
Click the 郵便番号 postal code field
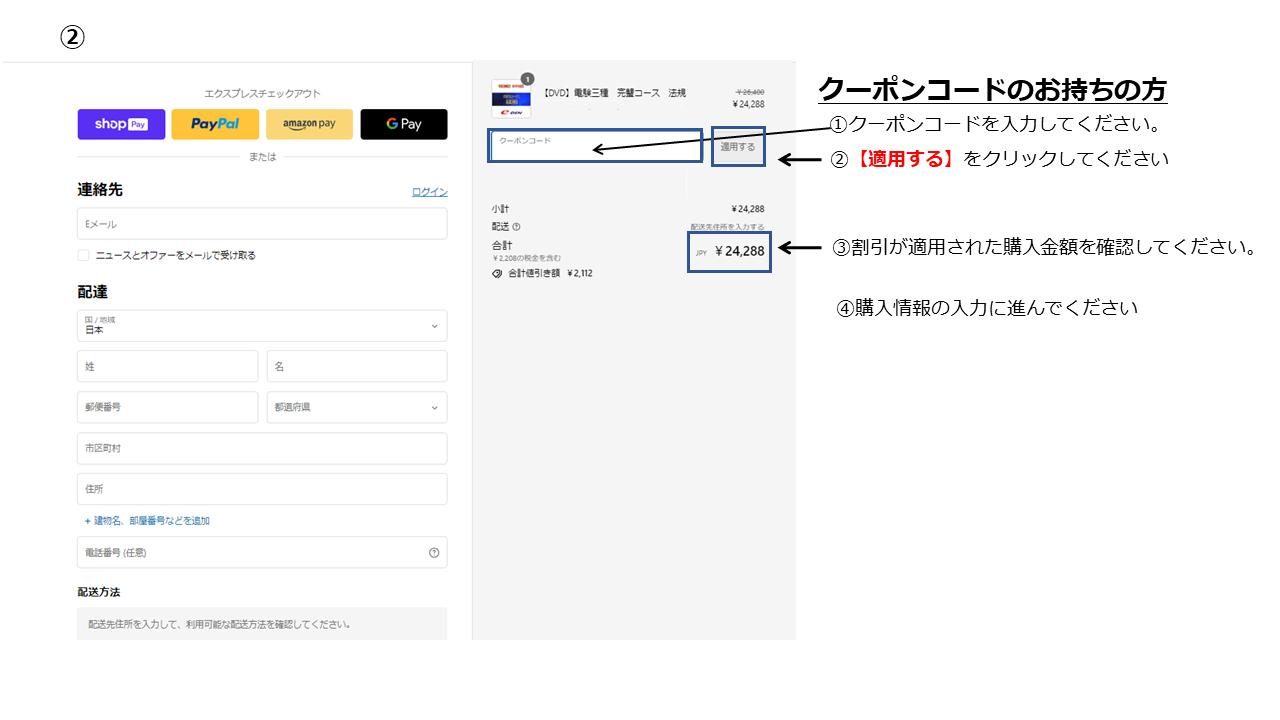[x=167, y=408]
